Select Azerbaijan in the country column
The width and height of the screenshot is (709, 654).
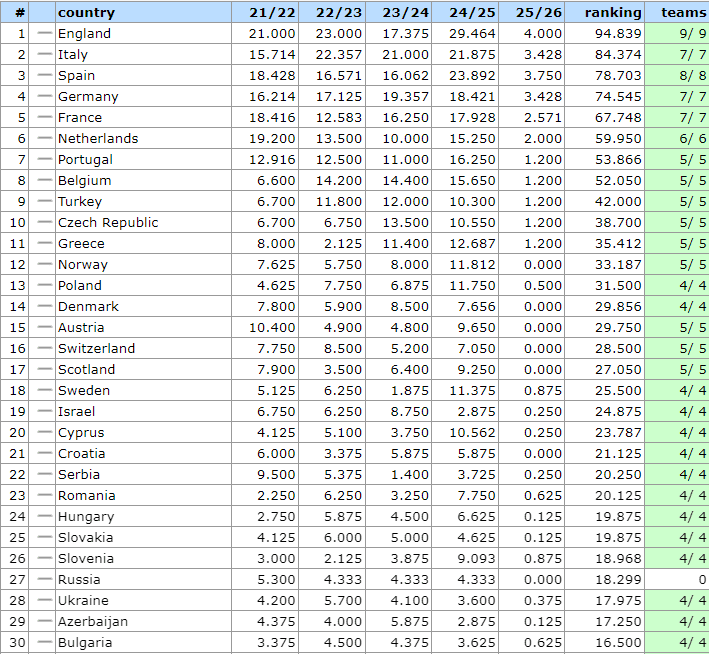click(93, 621)
